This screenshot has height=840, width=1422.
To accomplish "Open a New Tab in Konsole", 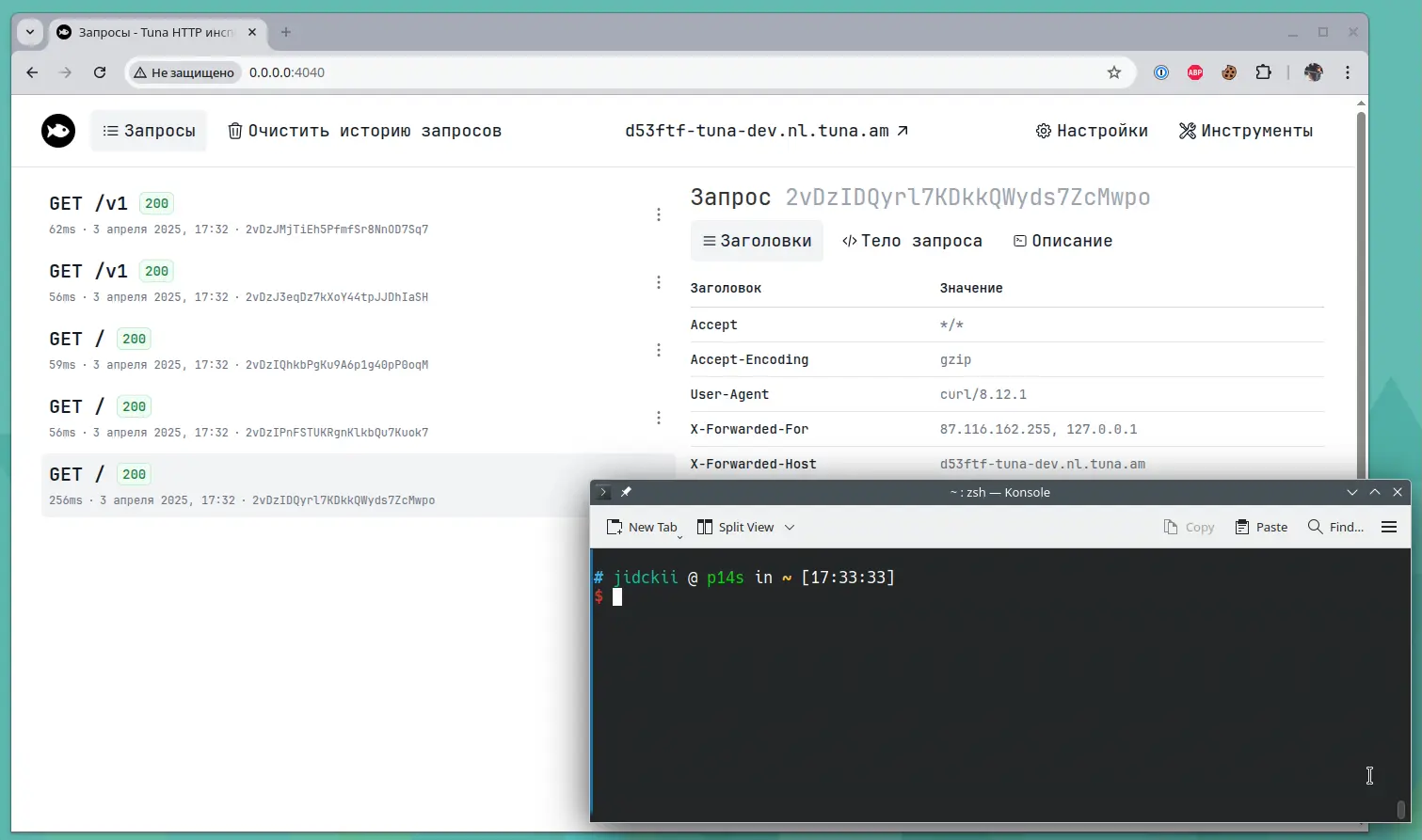I will pos(643,527).
